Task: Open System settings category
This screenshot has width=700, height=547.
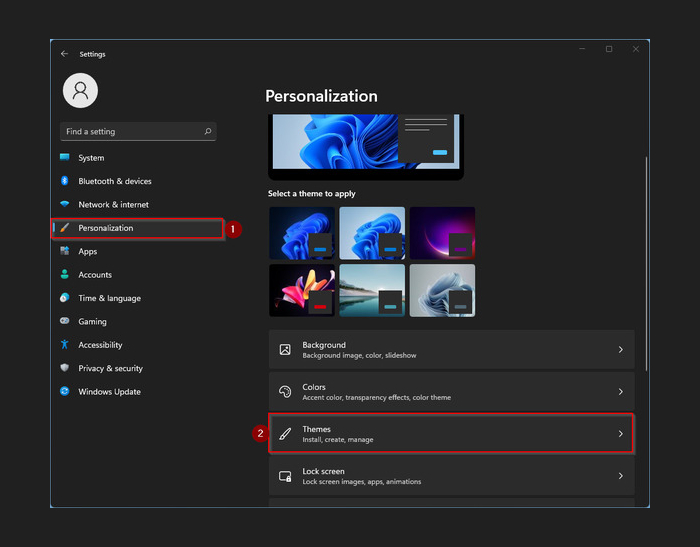Action: pyautogui.click(x=138, y=158)
